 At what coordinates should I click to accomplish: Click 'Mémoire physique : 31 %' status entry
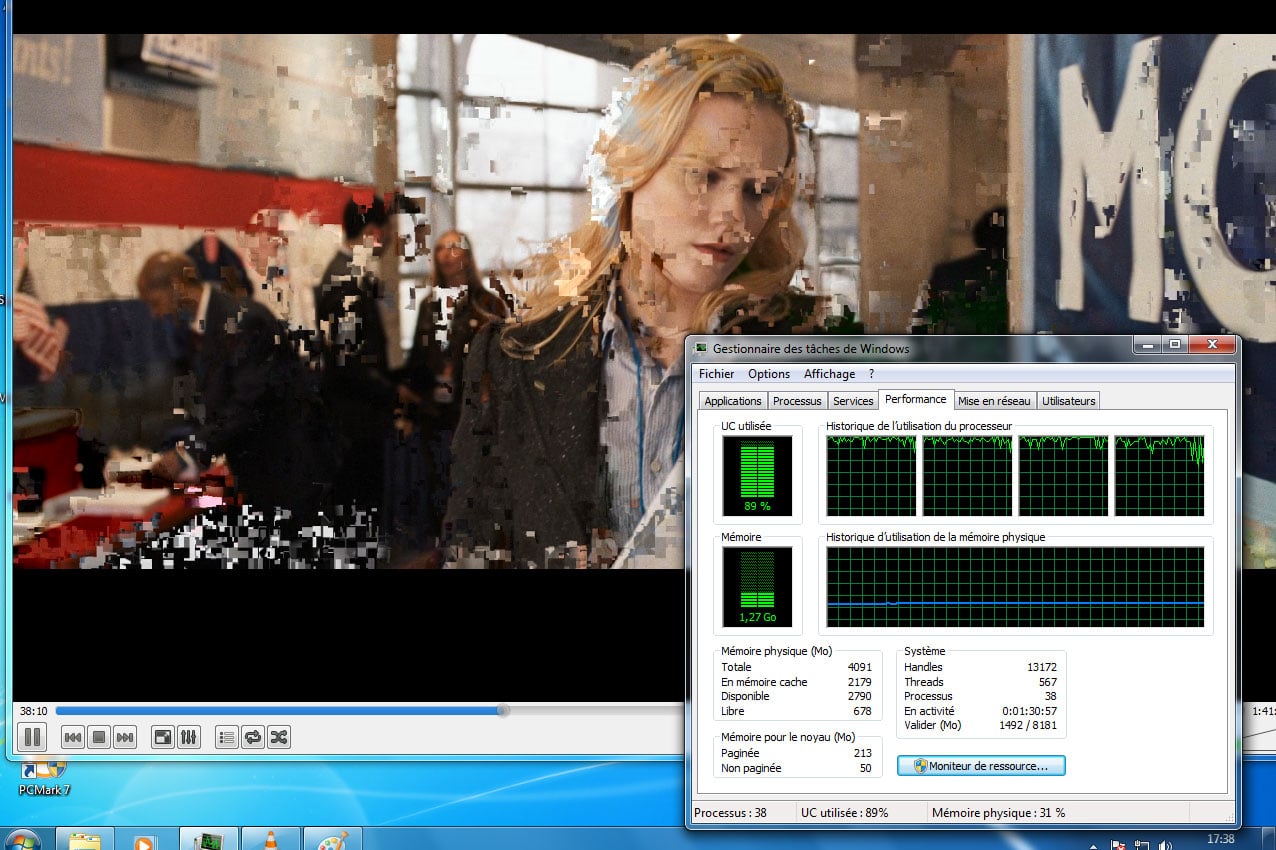[998, 813]
